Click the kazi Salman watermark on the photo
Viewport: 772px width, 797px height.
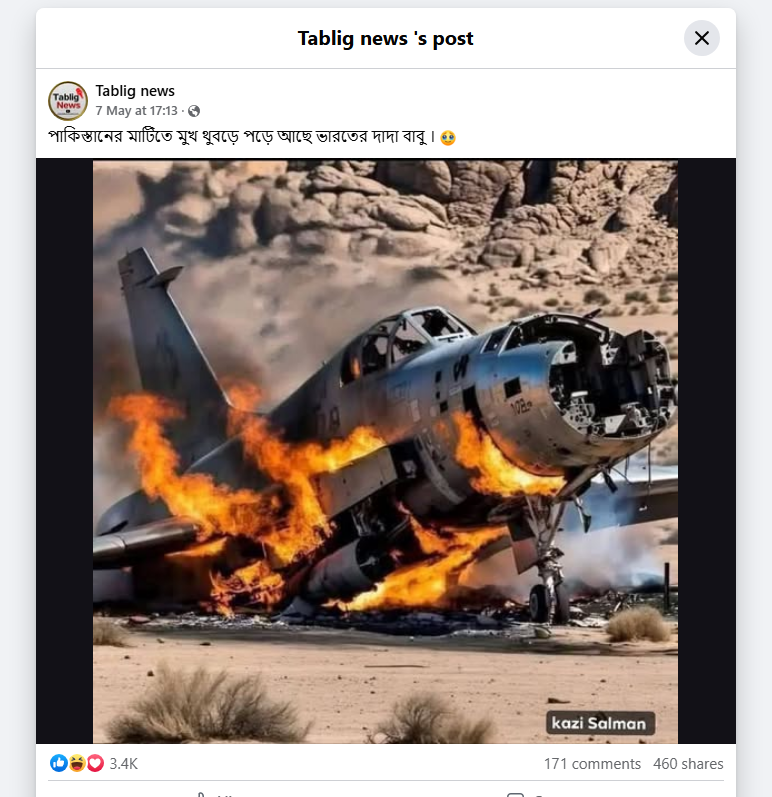click(x=600, y=723)
